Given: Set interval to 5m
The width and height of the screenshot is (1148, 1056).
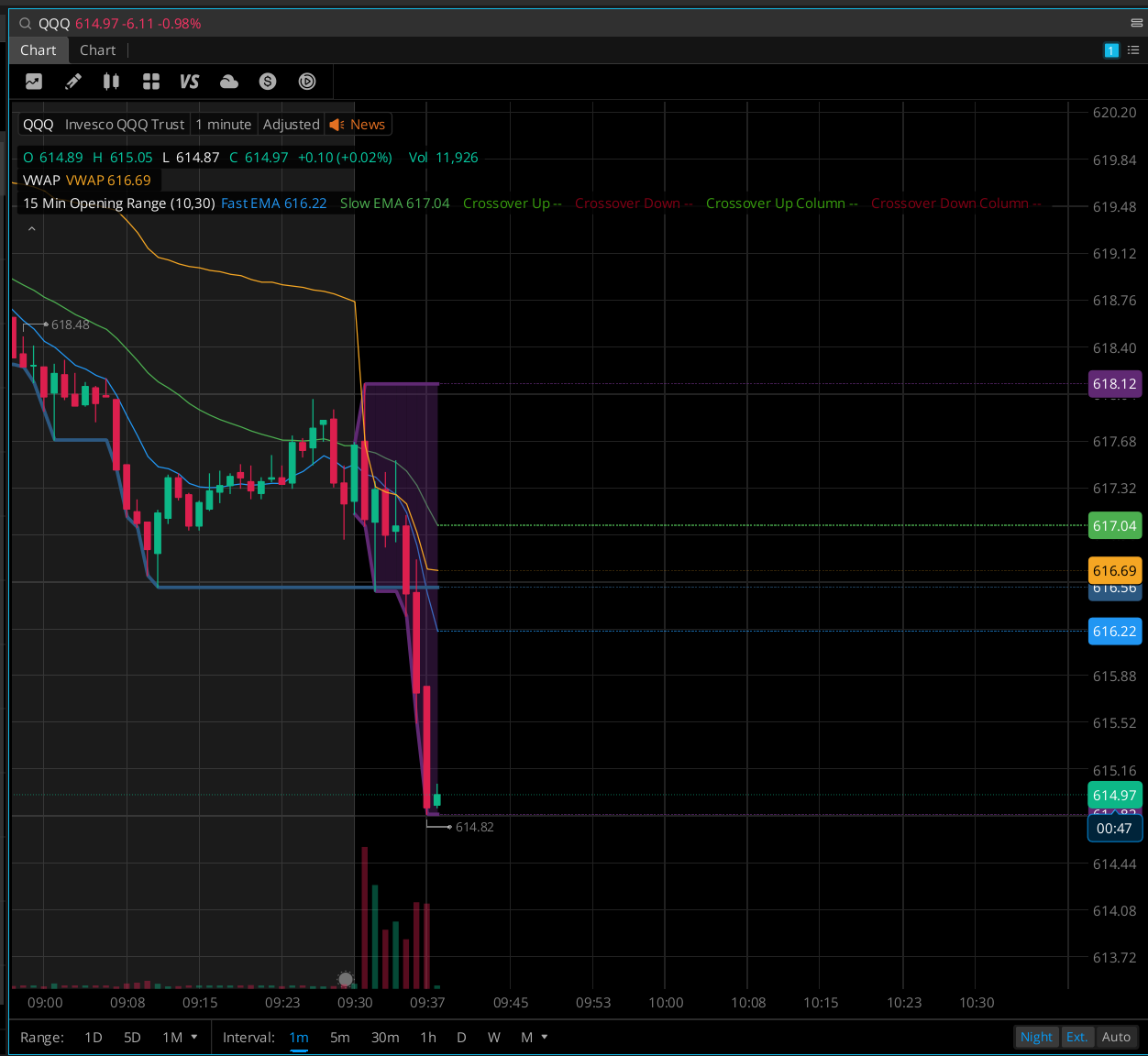Looking at the screenshot, I should pos(339,1037).
